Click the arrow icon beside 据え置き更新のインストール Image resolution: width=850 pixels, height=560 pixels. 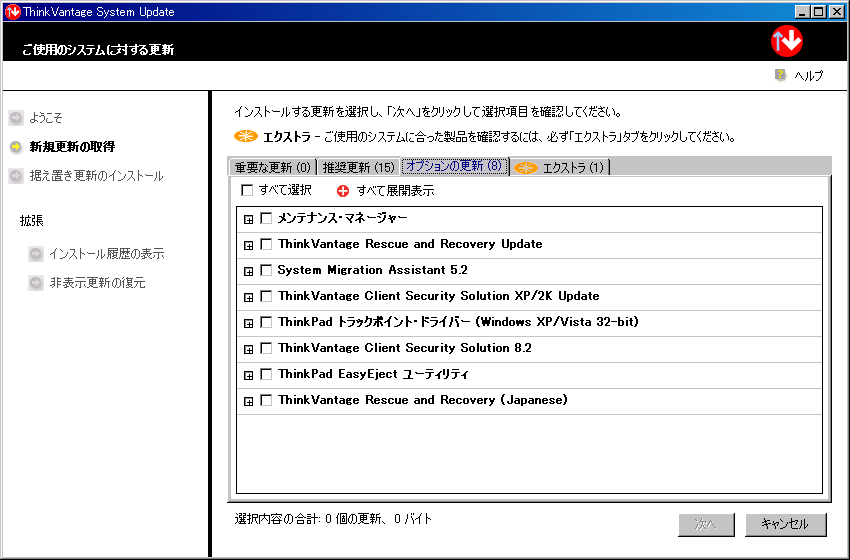coord(16,176)
